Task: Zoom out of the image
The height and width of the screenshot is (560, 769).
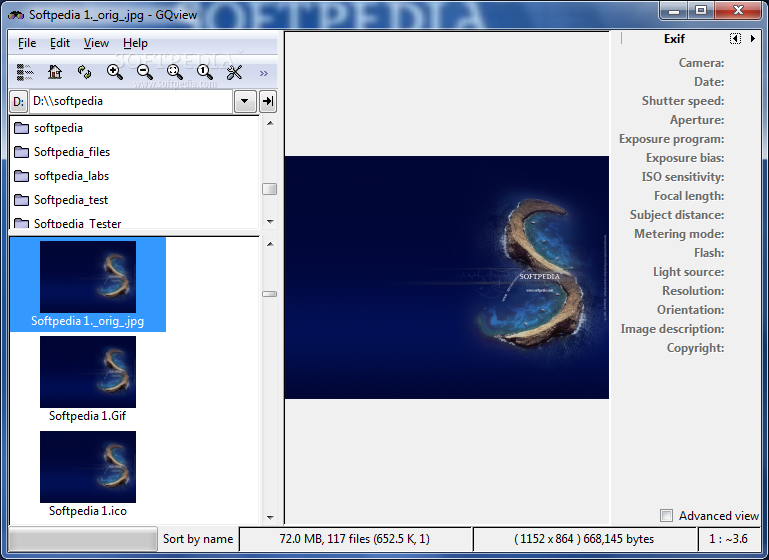Action: [x=145, y=73]
